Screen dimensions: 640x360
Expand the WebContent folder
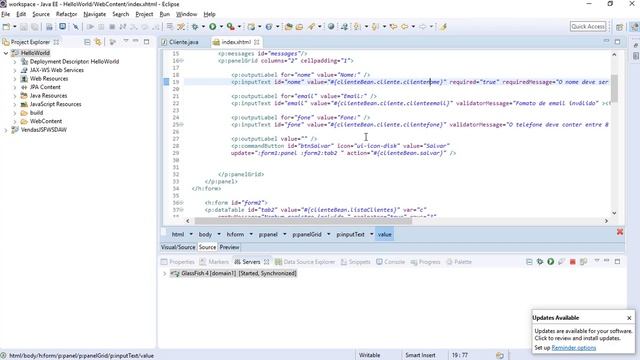click(x=15, y=122)
